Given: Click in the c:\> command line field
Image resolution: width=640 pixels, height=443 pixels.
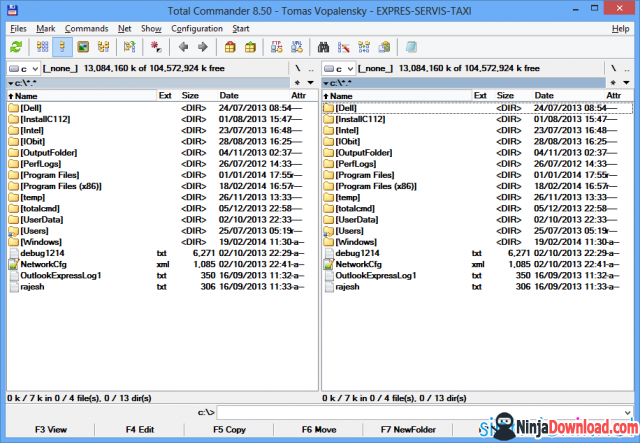Looking at the screenshot, I should pyautogui.click(x=424, y=412).
